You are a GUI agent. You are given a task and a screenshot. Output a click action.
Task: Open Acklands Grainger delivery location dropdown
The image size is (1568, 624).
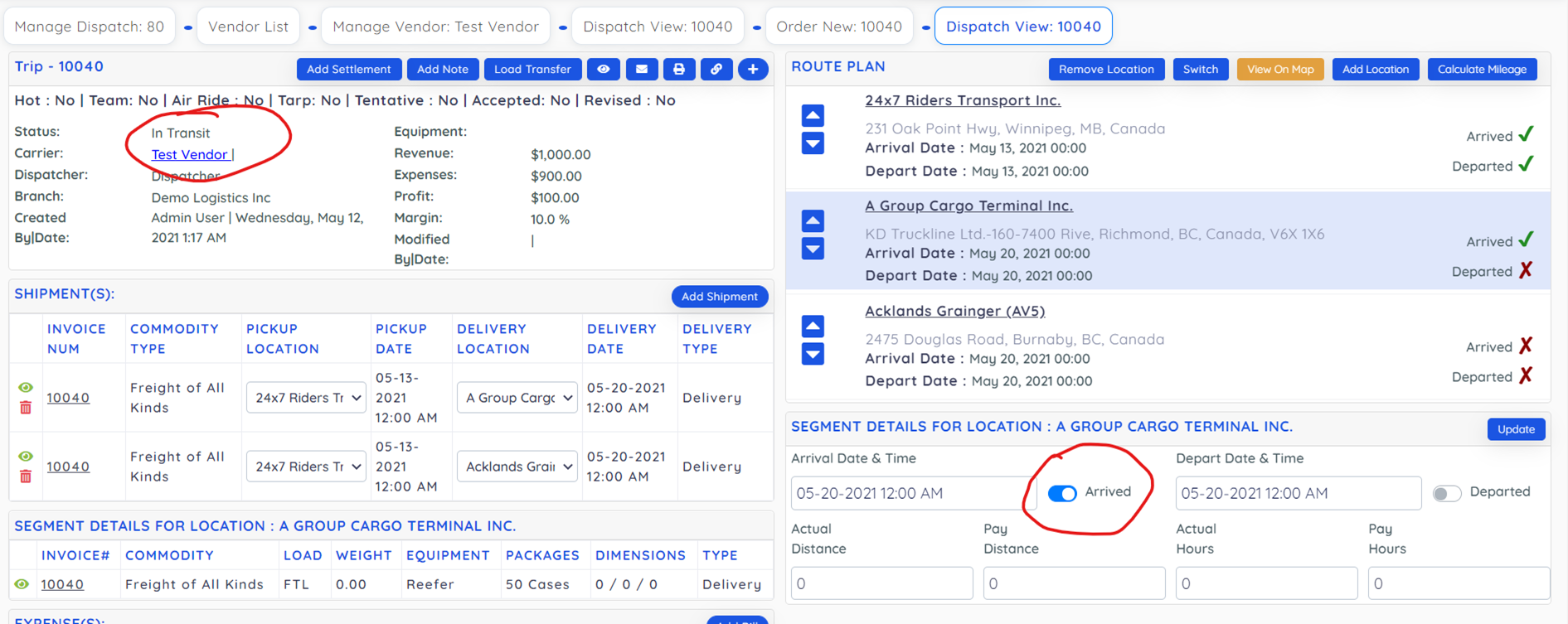pyautogui.click(x=517, y=467)
